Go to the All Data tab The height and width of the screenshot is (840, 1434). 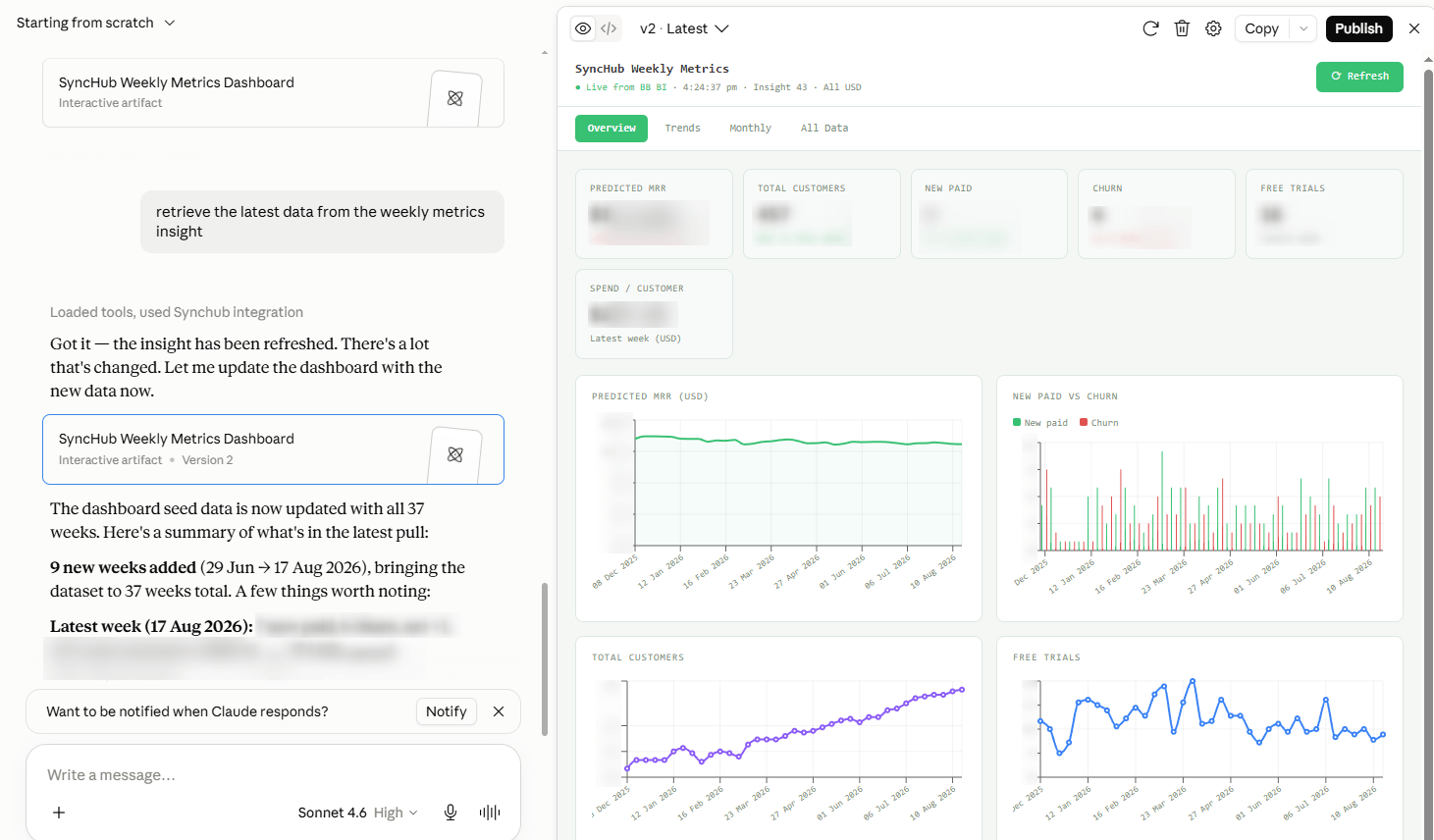tap(824, 129)
